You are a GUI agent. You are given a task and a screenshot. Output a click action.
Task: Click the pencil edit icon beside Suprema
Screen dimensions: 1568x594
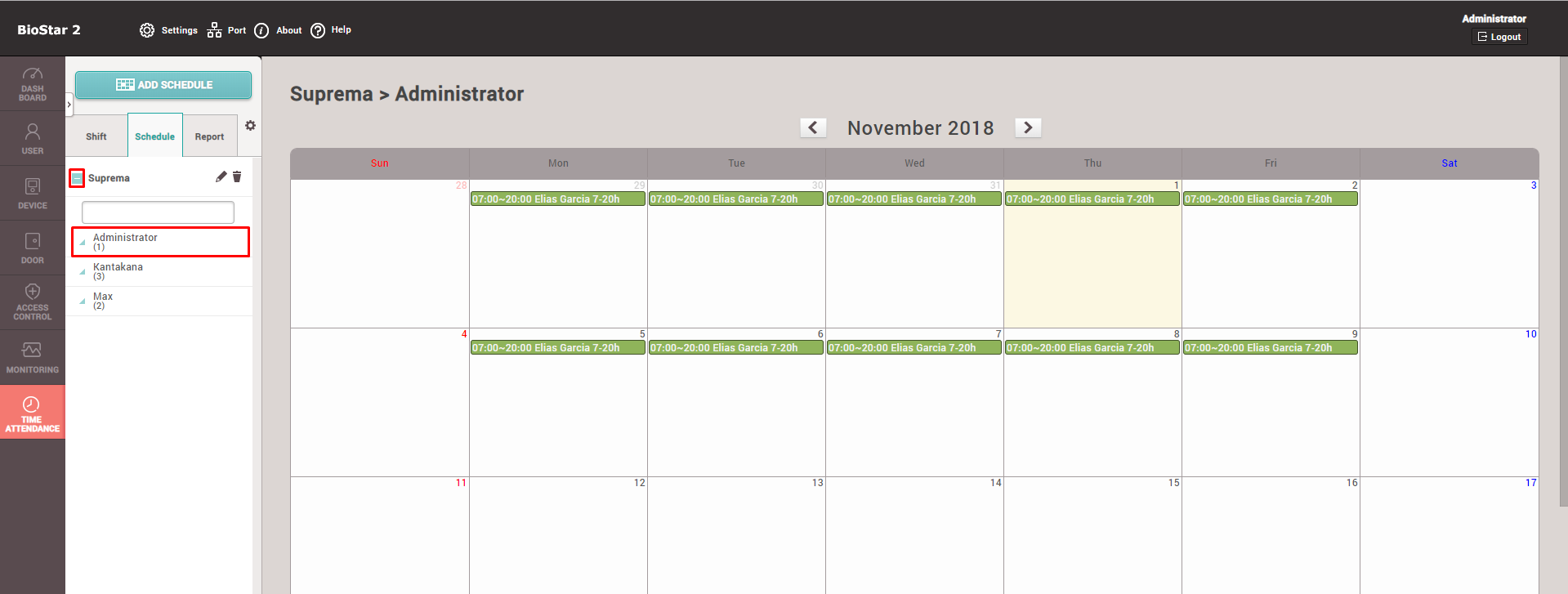(x=221, y=176)
